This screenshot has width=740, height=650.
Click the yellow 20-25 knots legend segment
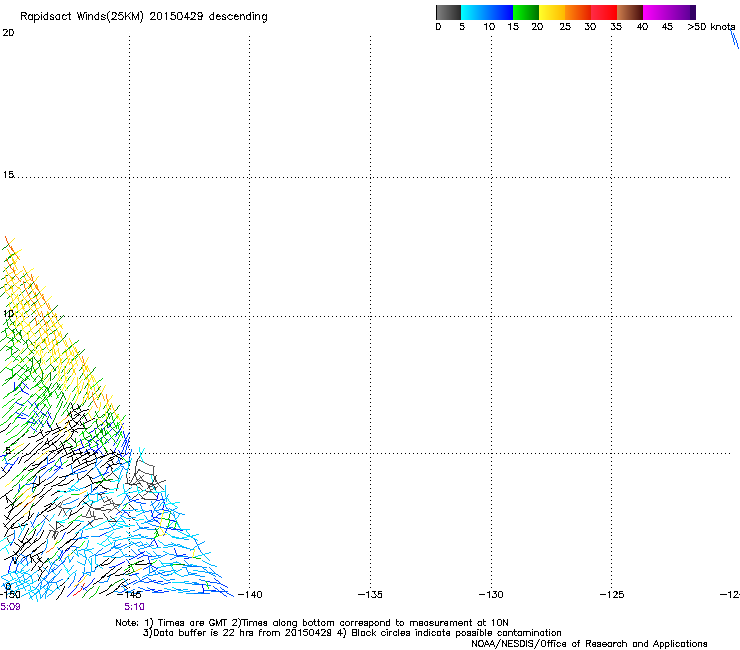coord(552,12)
